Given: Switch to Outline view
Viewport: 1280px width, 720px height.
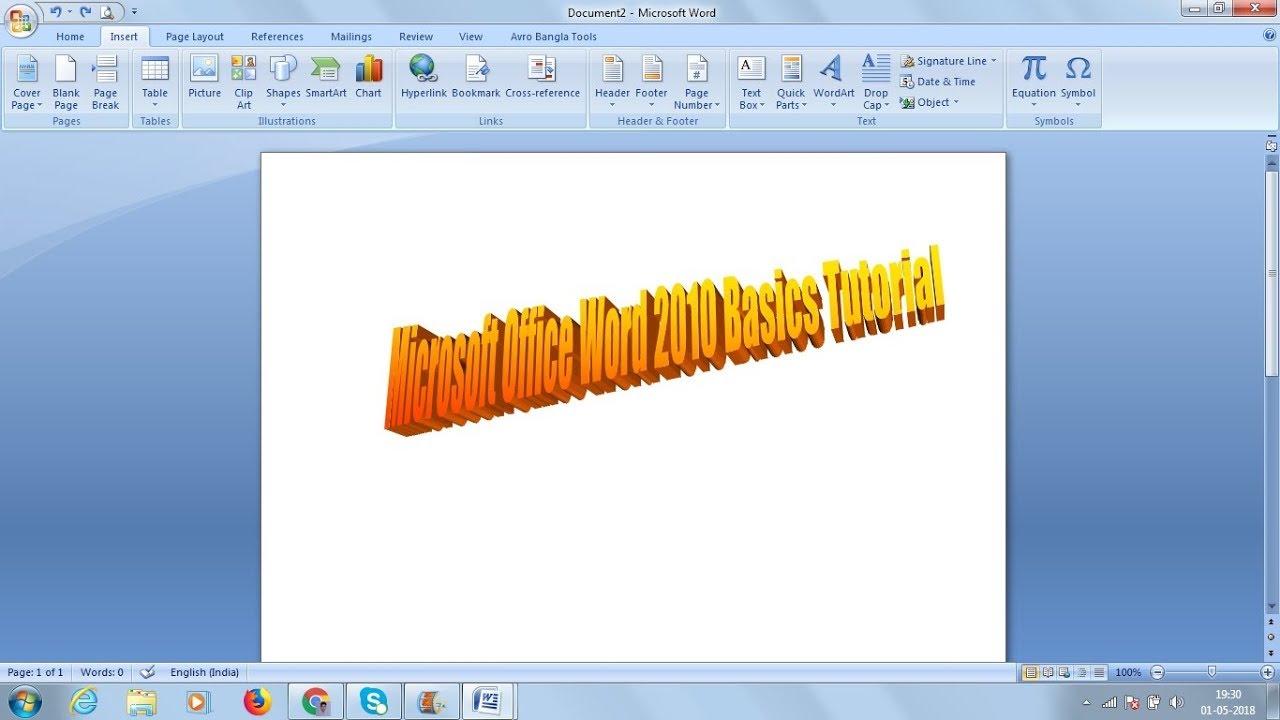Looking at the screenshot, I should [1082, 673].
